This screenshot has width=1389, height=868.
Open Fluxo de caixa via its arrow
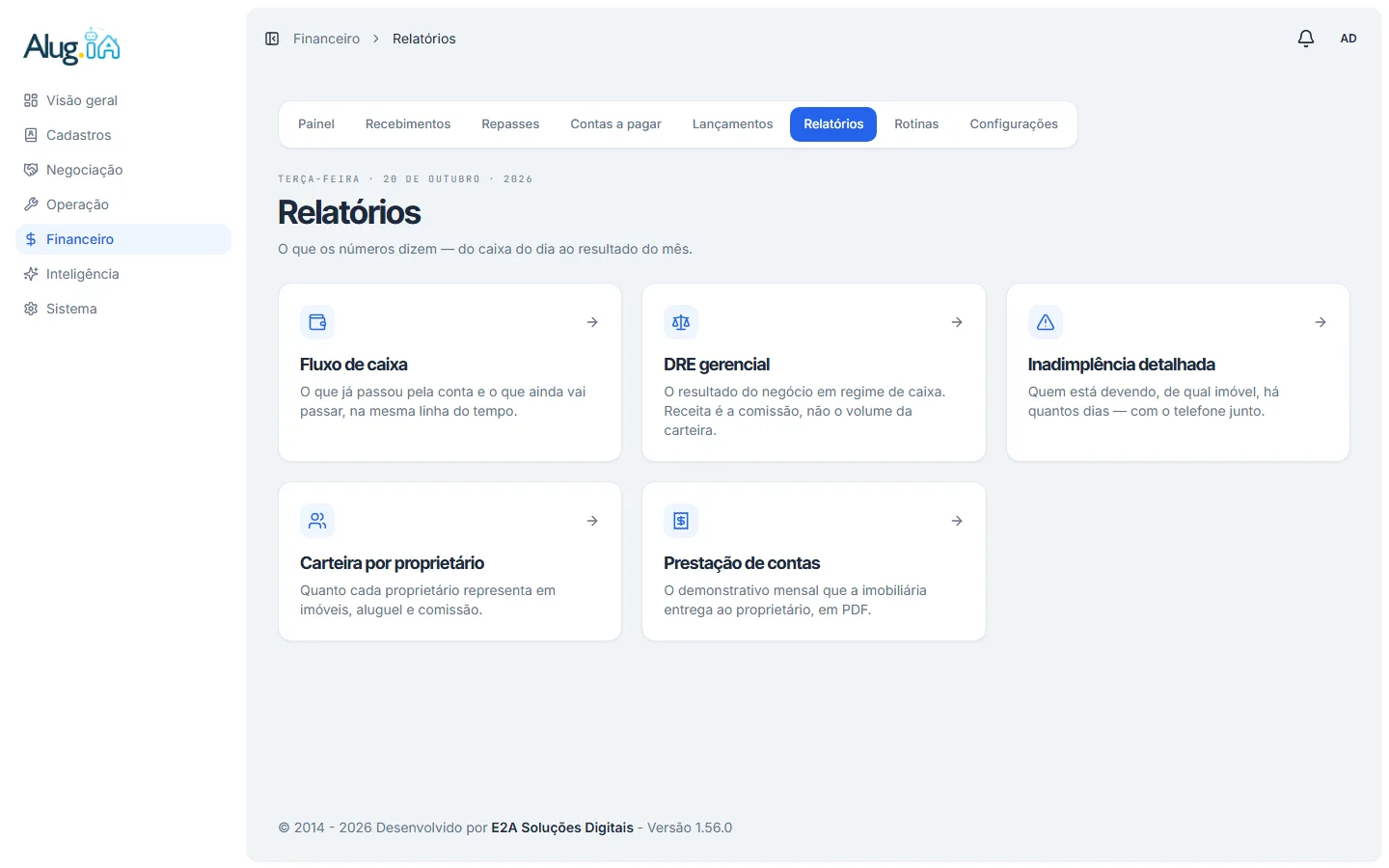(592, 322)
